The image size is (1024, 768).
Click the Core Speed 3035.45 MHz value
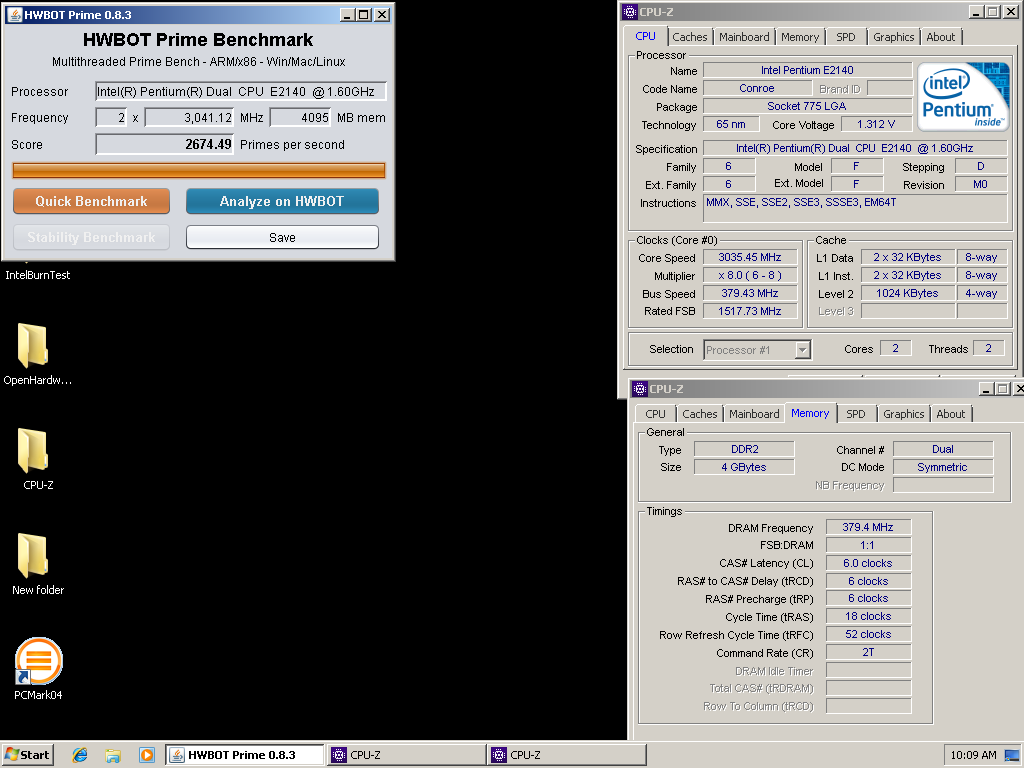[750, 257]
